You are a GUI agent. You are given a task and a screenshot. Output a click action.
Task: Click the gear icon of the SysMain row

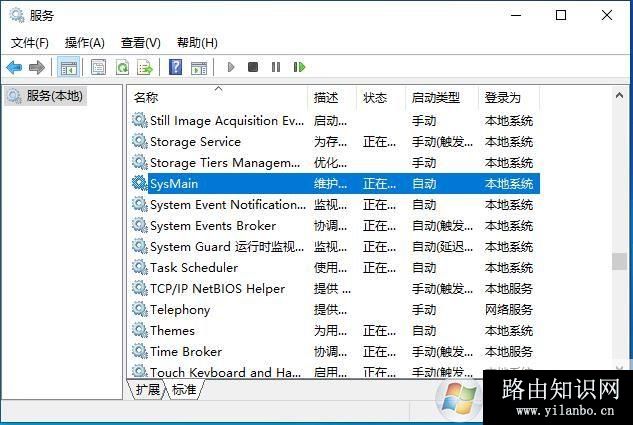click(140, 183)
